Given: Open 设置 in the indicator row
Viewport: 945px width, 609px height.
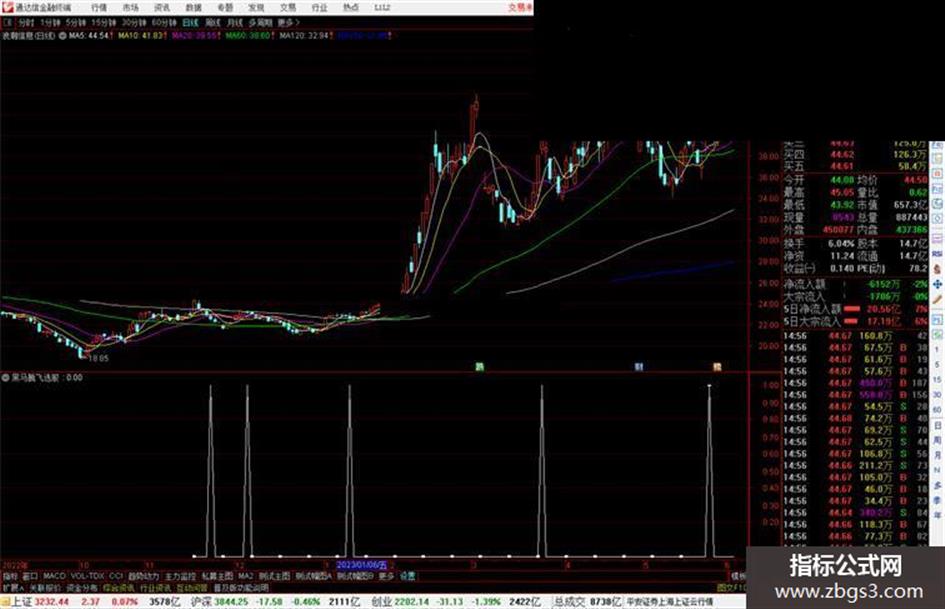Looking at the screenshot, I should click(407, 576).
